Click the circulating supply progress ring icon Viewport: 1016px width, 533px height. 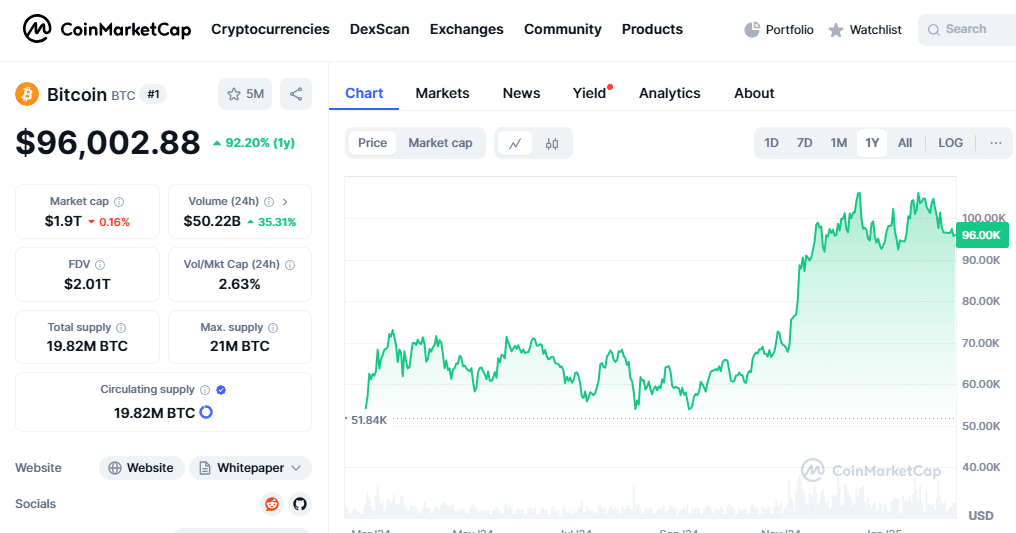pyautogui.click(x=206, y=412)
